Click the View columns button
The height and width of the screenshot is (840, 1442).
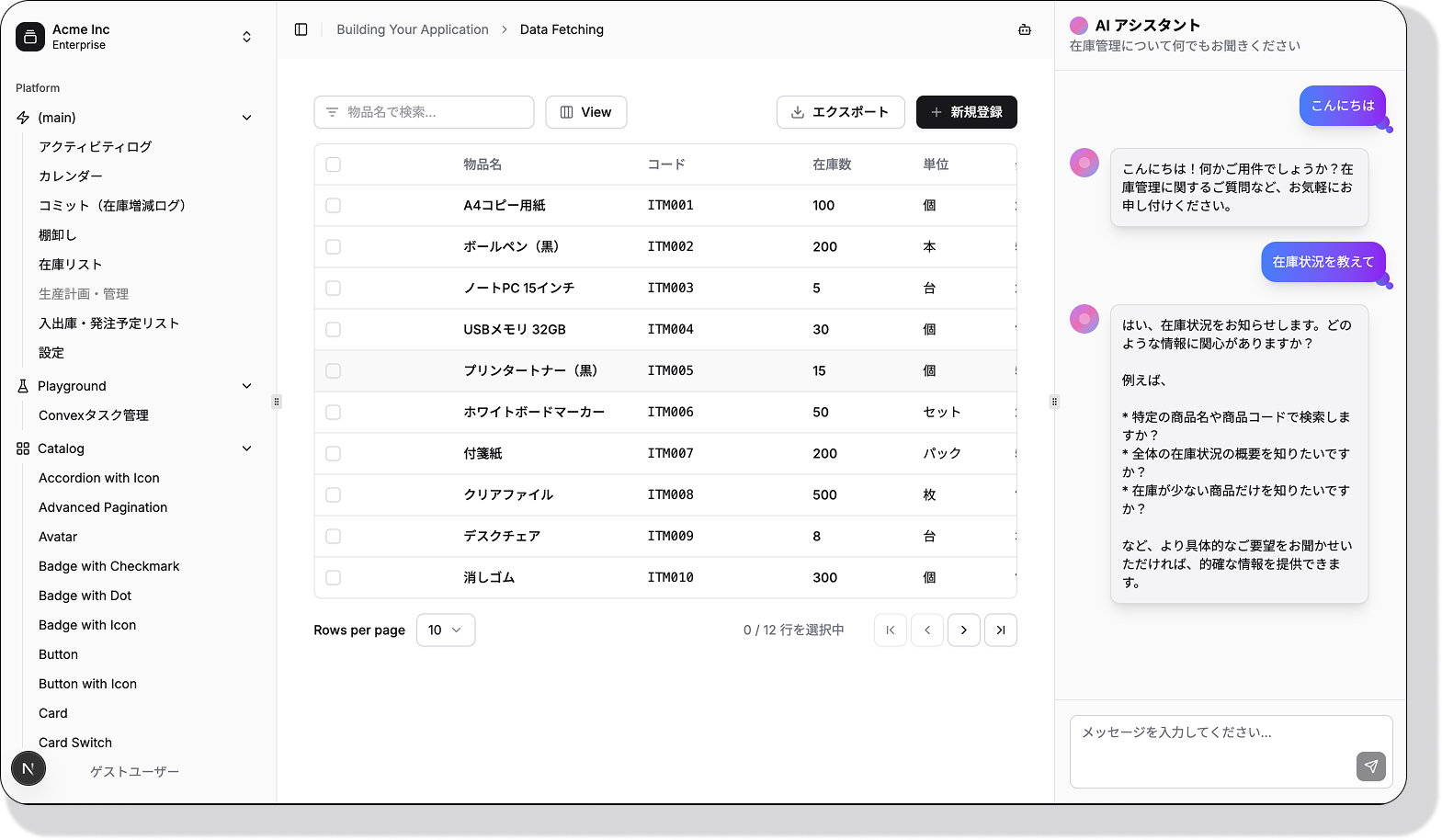tap(585, 112)
